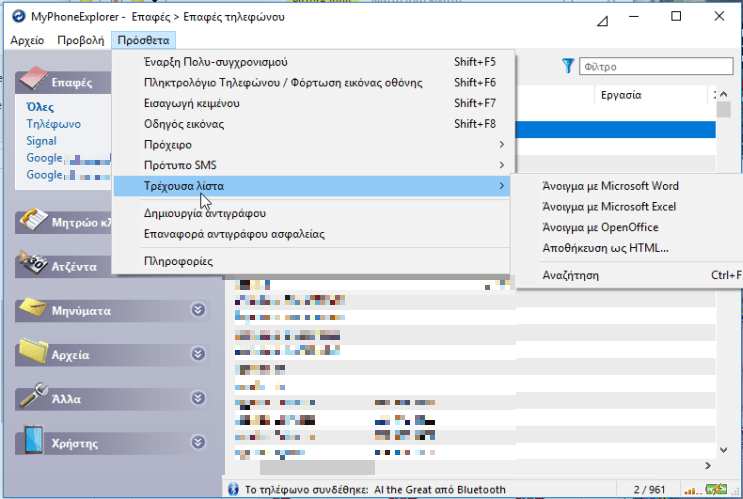Click the 2 / 961 contact counter

649,490
